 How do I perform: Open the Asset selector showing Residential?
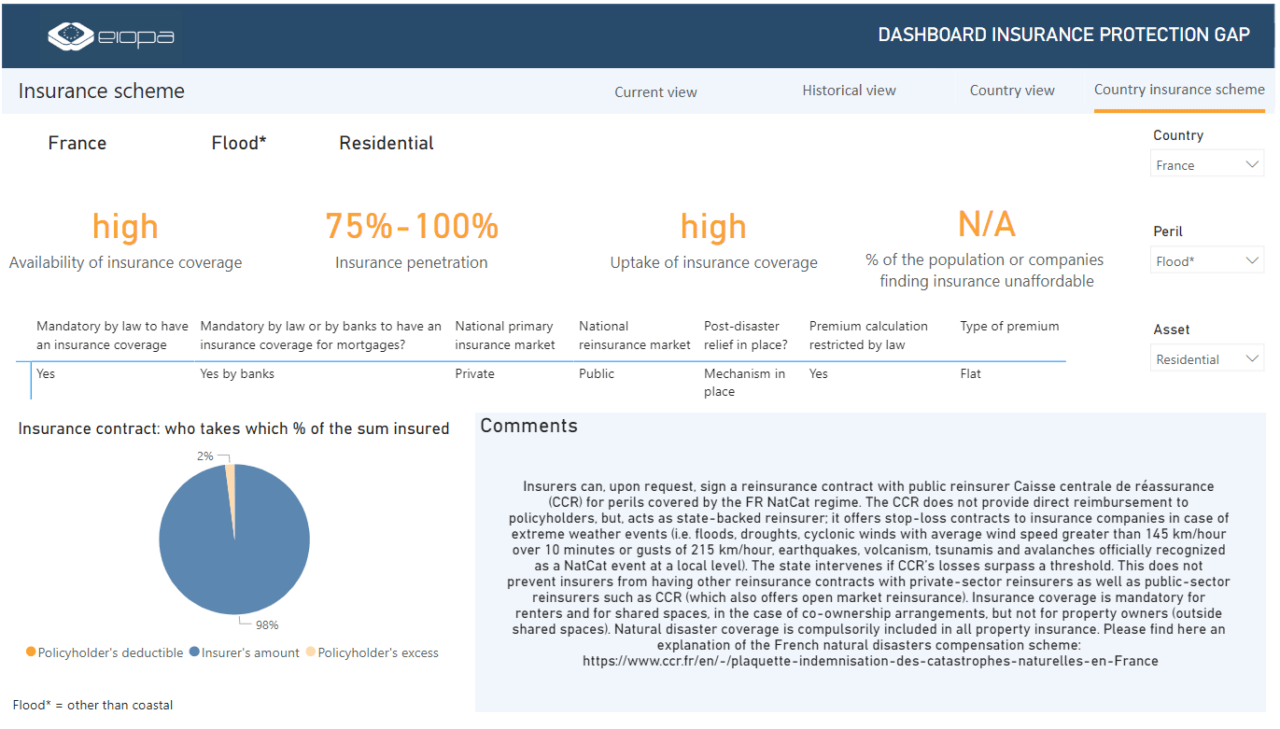[1205, 357]
